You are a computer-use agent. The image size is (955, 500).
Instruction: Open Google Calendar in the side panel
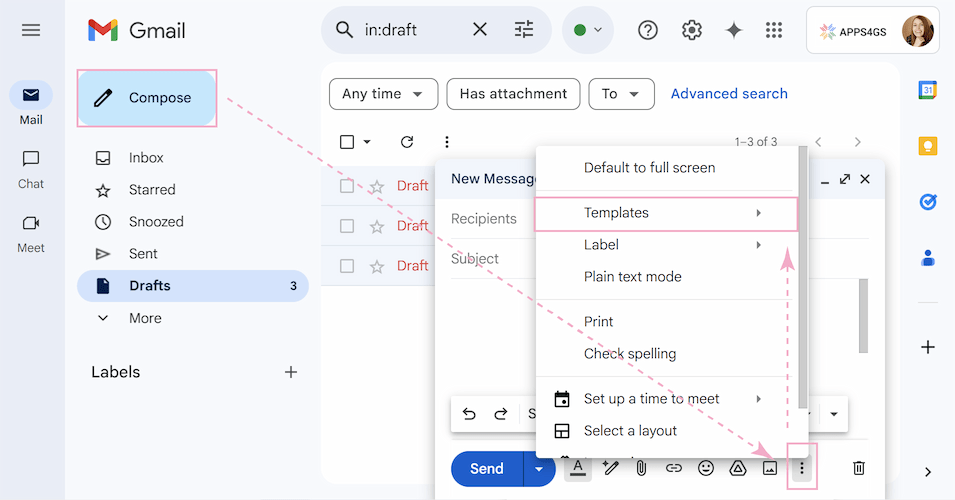[927, 90]
